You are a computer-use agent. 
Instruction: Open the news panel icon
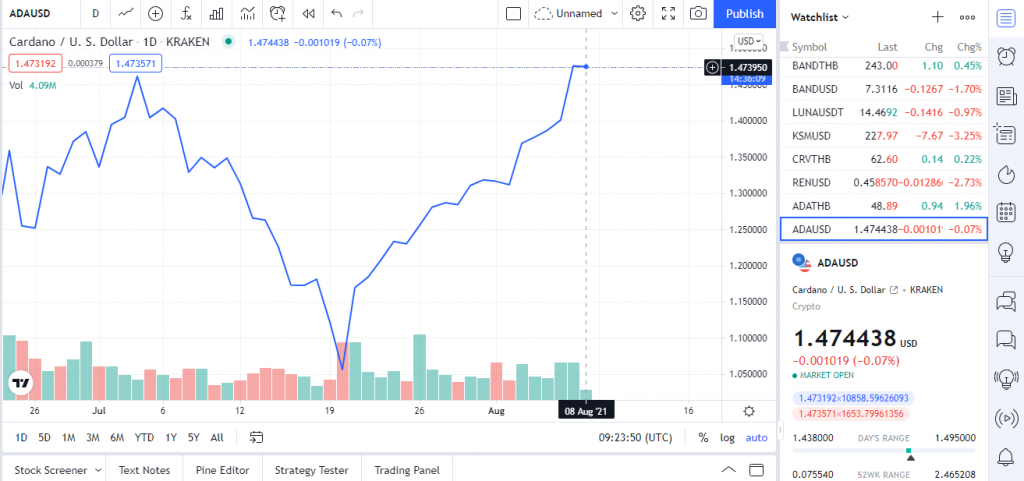tap(1006, 97)
